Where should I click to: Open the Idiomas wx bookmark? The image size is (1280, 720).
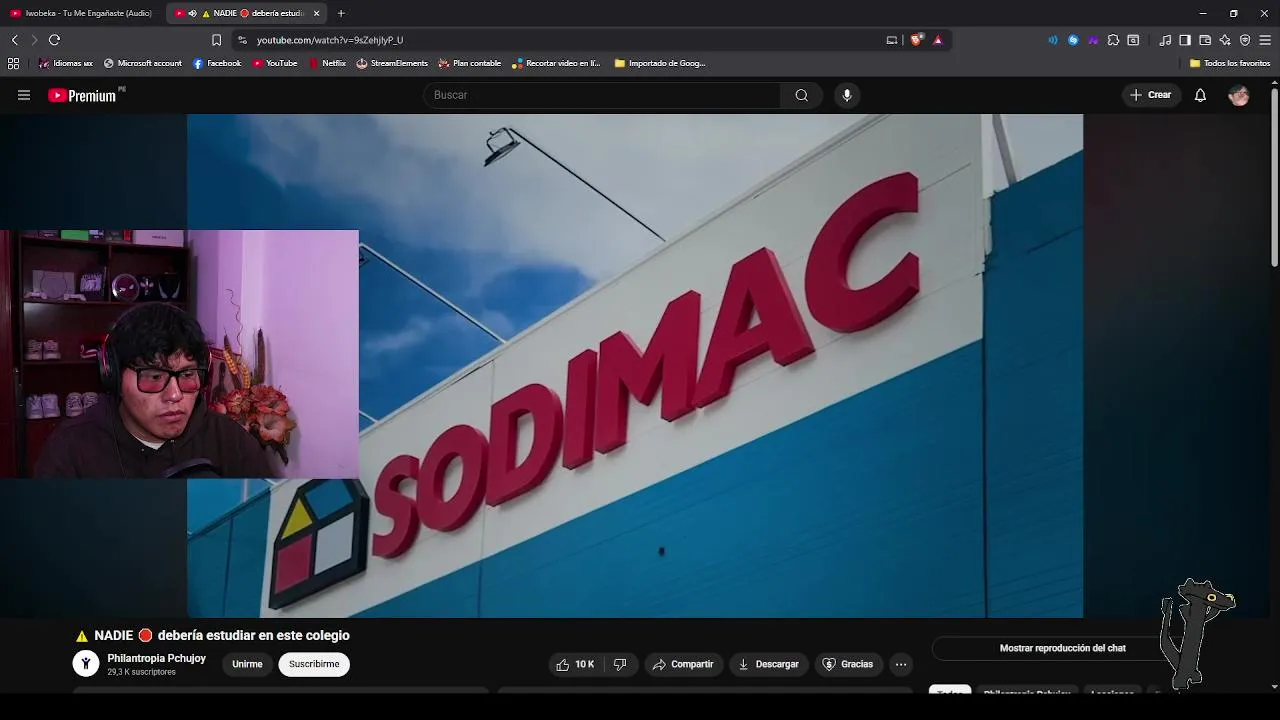[x=66, y=63]
